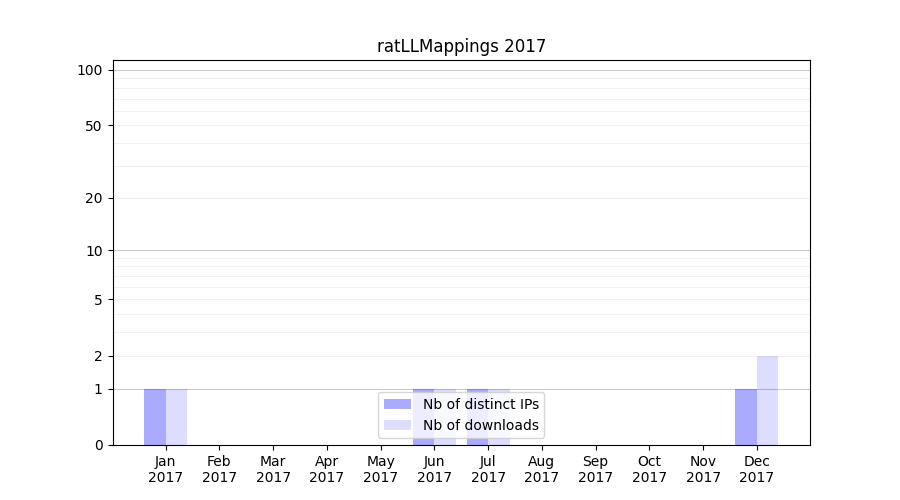This screenshot has width=900, height=500.
Task: Click the 'Feb 2017' x-axis label
Action: pos(219,469)
